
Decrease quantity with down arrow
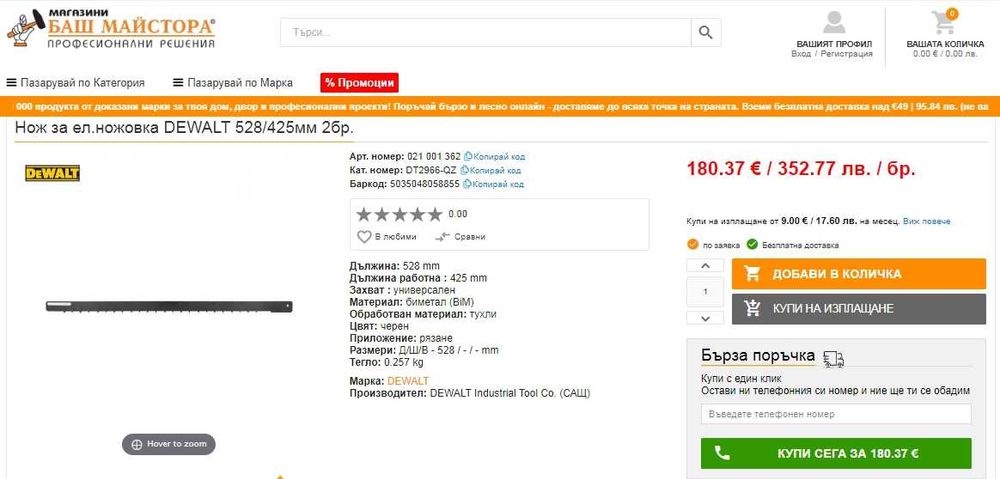click(x=705, y=318)
